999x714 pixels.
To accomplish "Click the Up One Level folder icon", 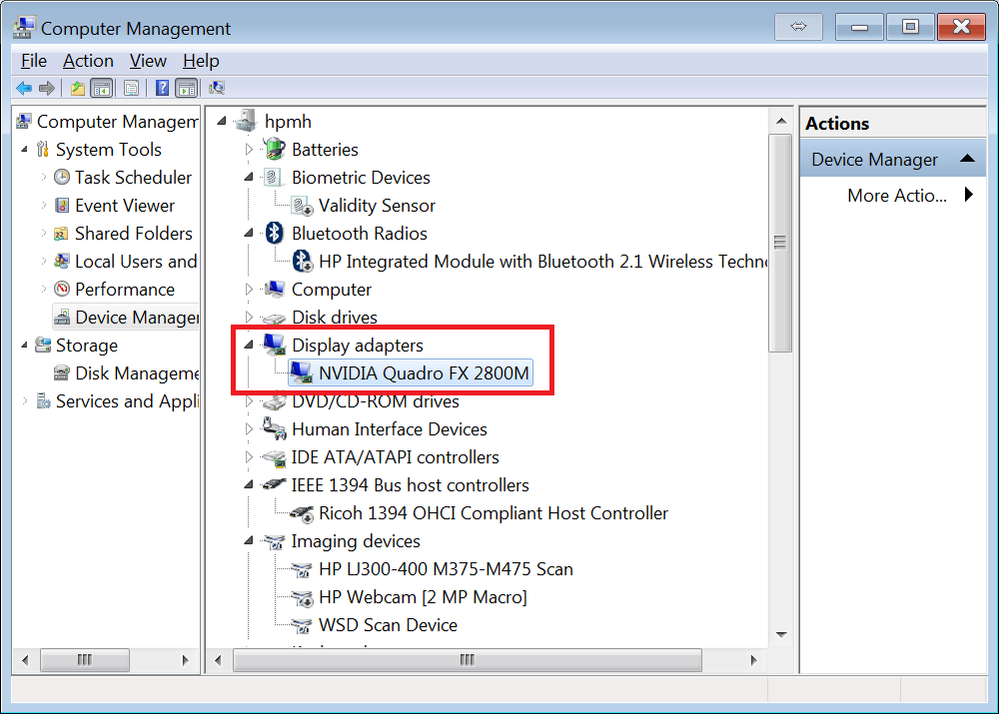I will [x=78, y=88].
